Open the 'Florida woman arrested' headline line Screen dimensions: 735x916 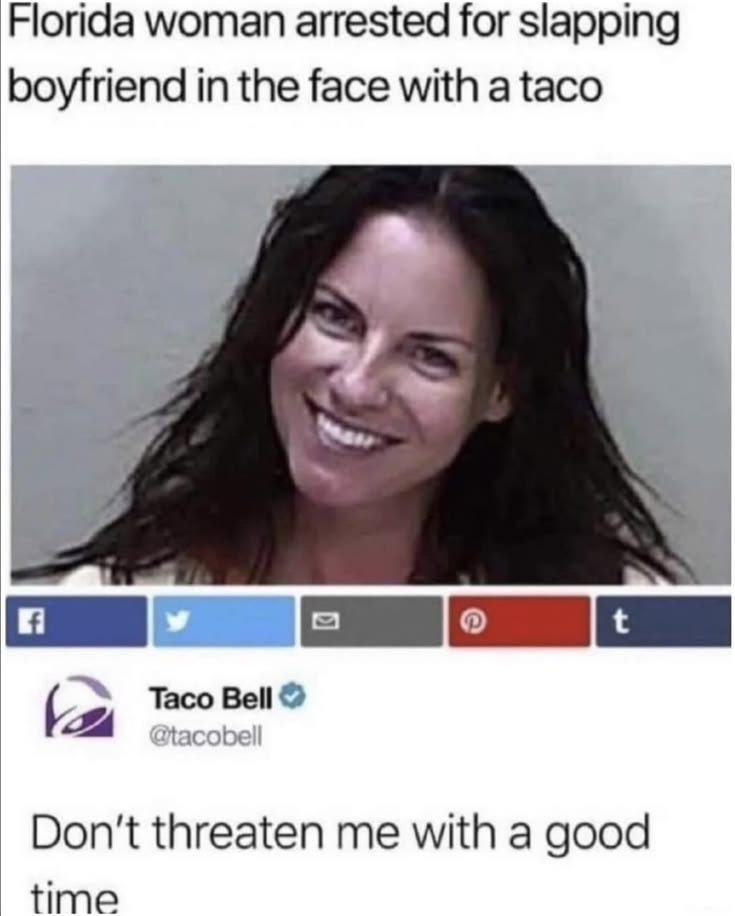point(345,26)
